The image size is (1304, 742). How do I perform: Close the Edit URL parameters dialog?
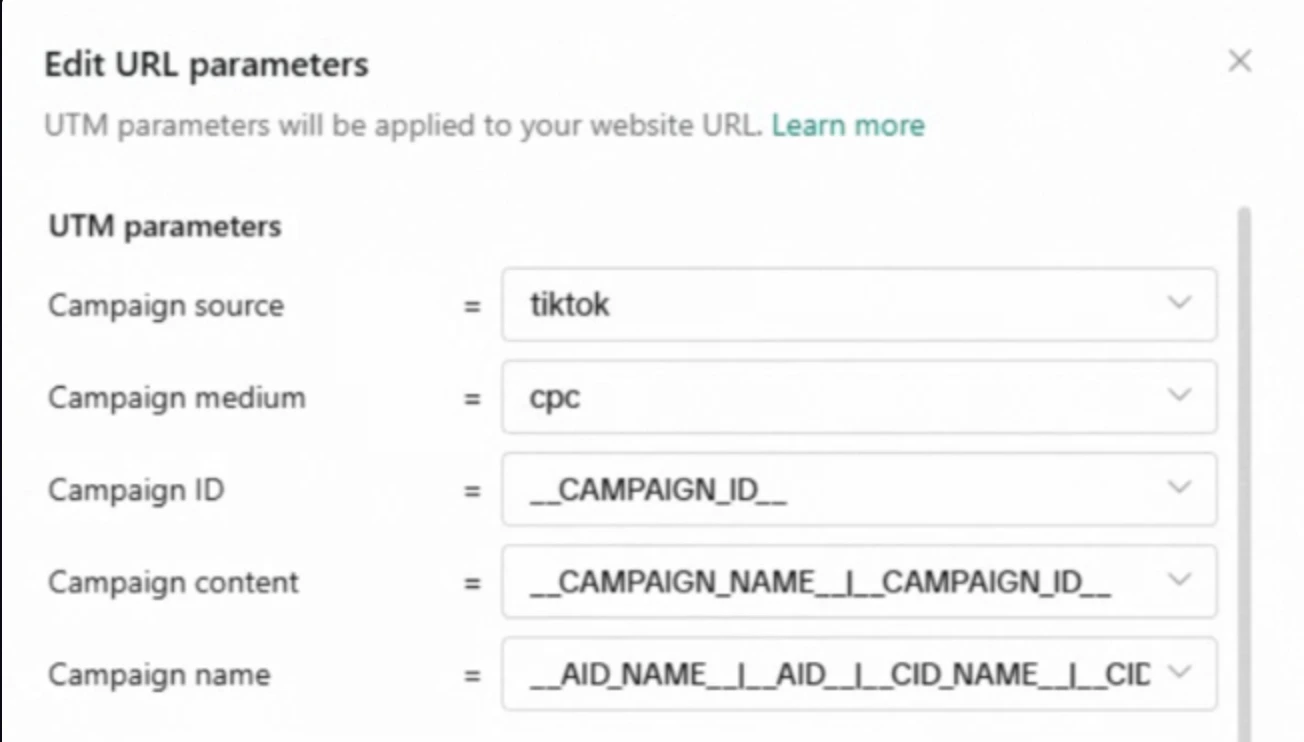coord(1240,62)
